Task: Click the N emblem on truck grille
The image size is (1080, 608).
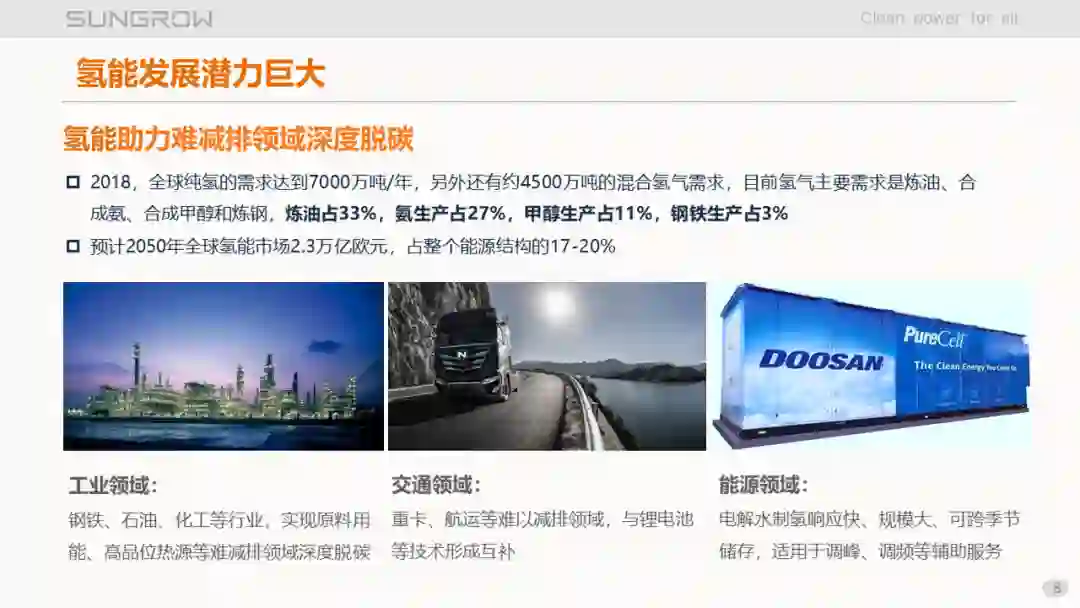Action: click(461, 355)
